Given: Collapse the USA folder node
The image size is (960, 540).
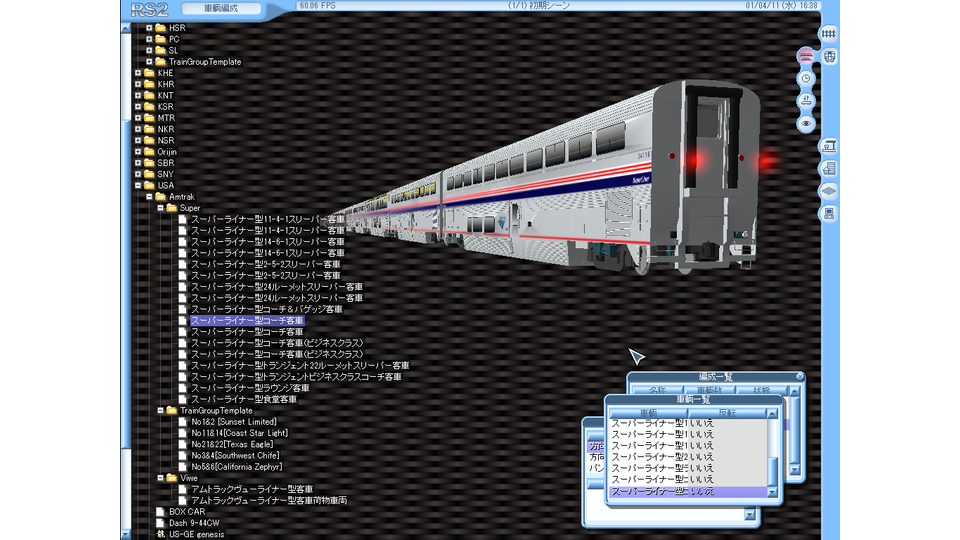Looking at the screenshot, I should [138, 186].
